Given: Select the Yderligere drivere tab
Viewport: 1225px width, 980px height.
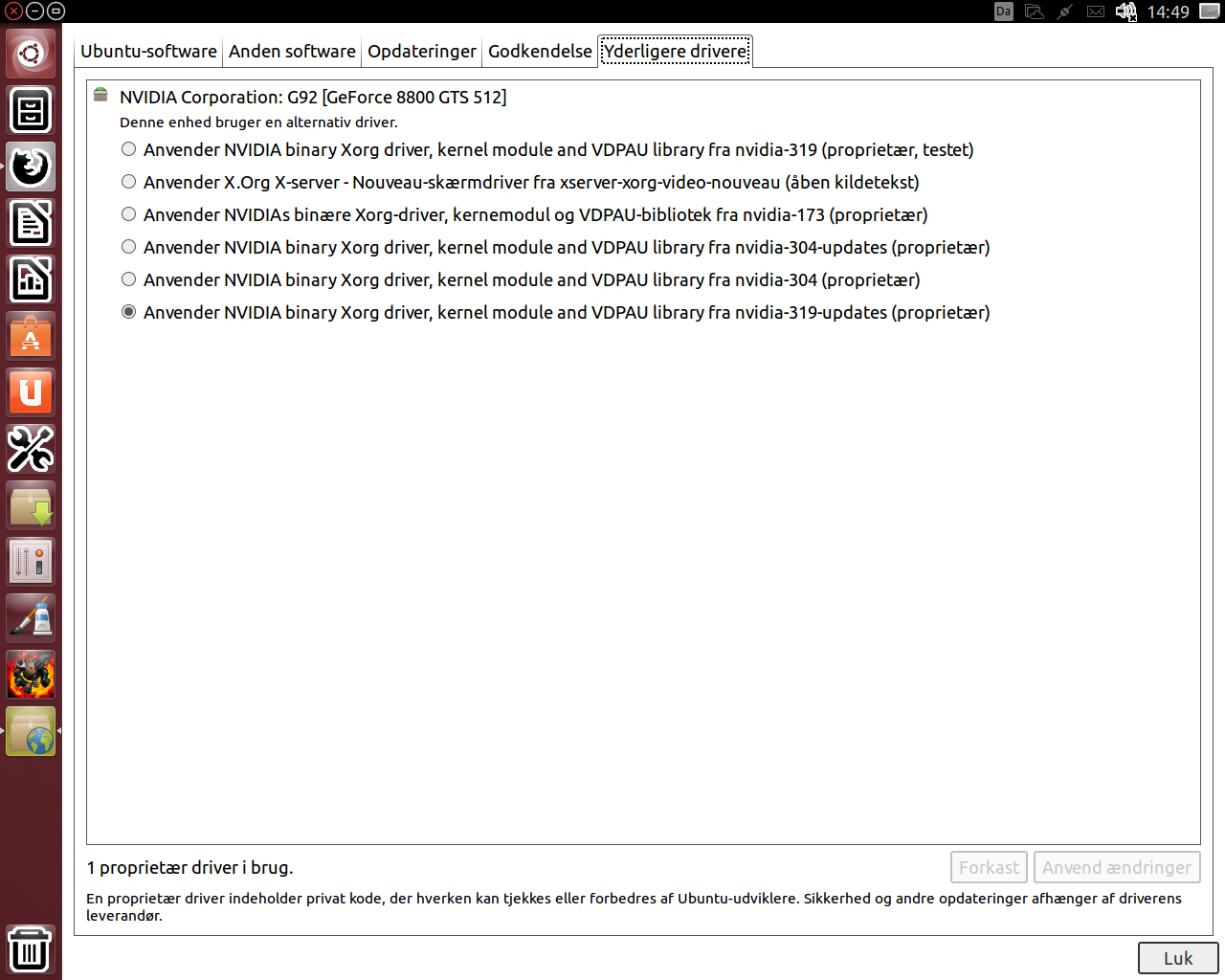Looking at the screenshot, I should click(x=675, y=51).
